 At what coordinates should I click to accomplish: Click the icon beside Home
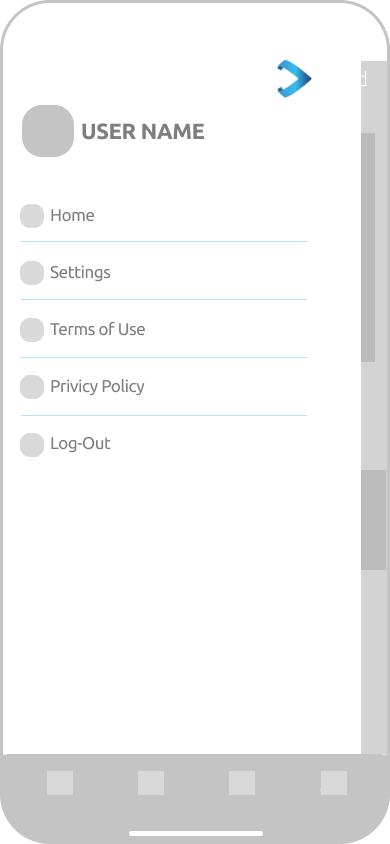click(x=32, y=216)
